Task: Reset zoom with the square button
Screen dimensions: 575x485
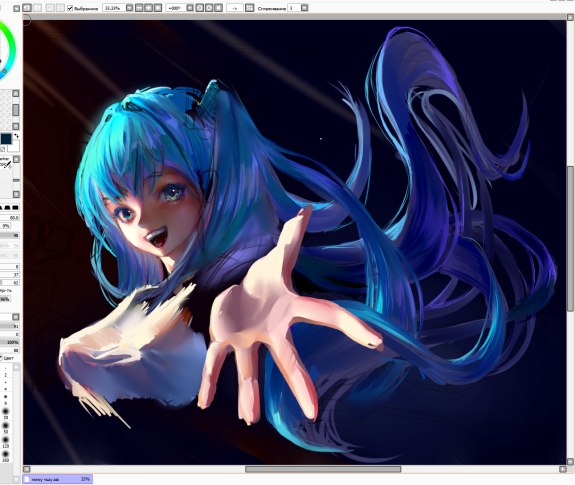Action: 158,8
